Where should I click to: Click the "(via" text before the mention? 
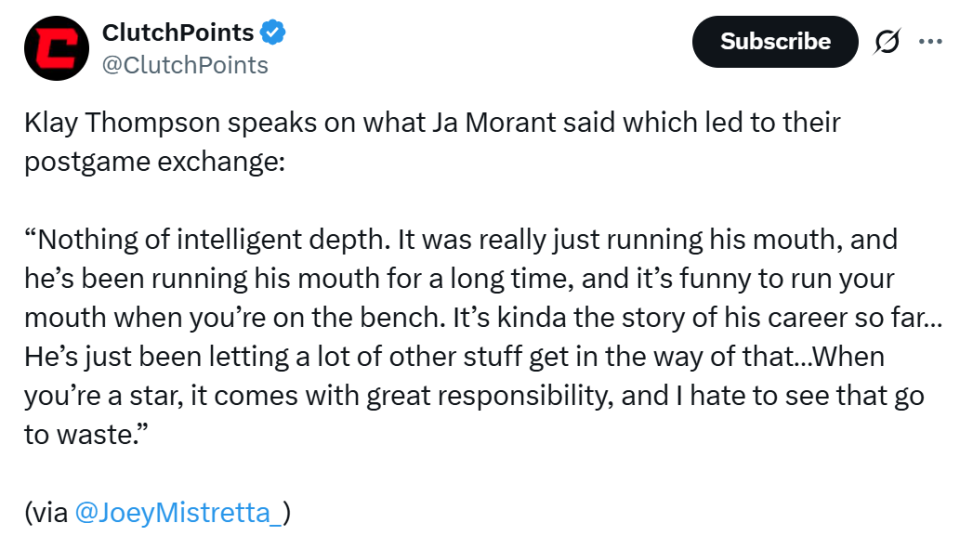click(46, 513)
